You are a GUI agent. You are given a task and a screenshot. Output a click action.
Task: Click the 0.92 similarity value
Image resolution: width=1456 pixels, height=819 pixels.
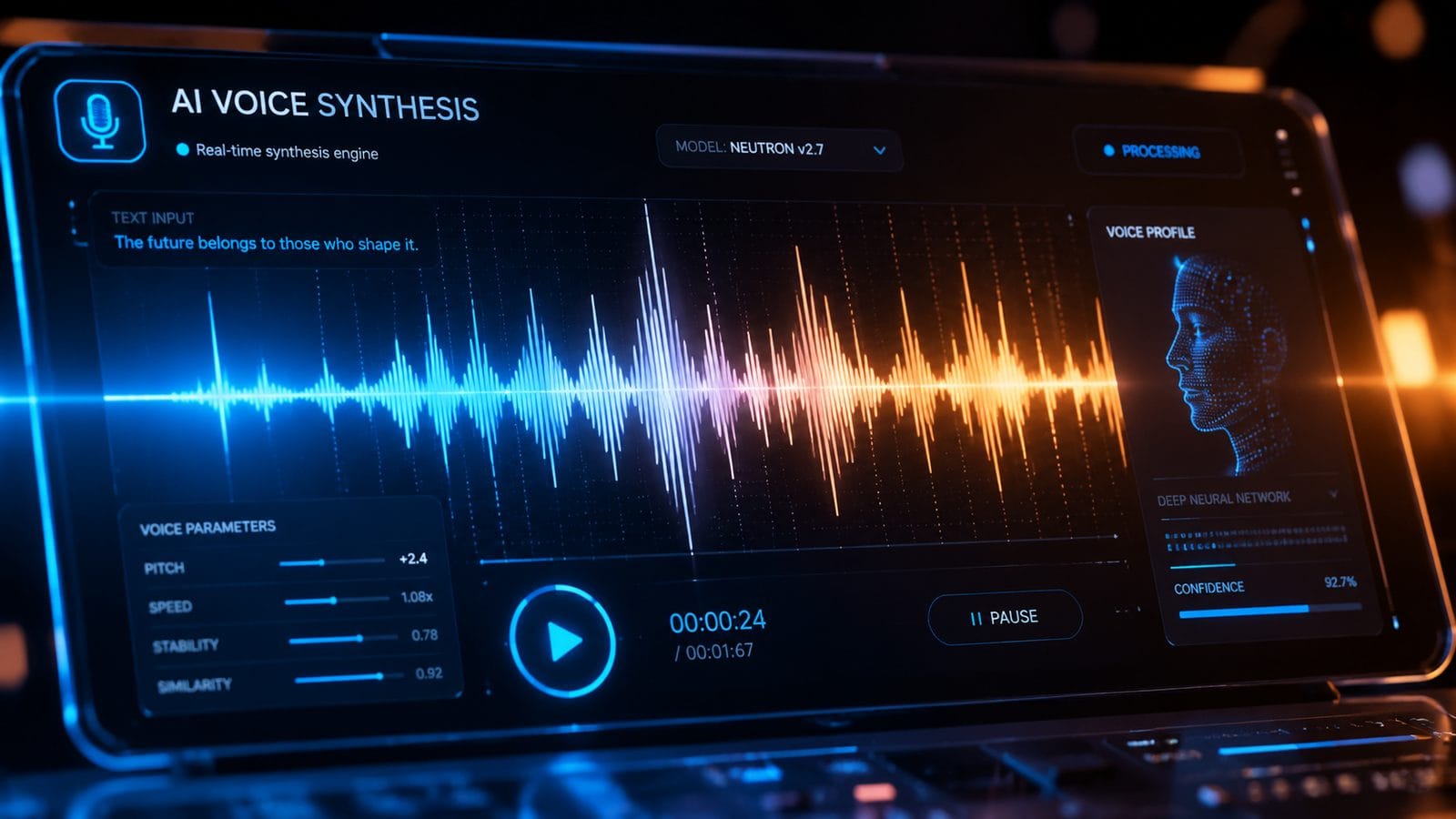click(x=429, y=673)
